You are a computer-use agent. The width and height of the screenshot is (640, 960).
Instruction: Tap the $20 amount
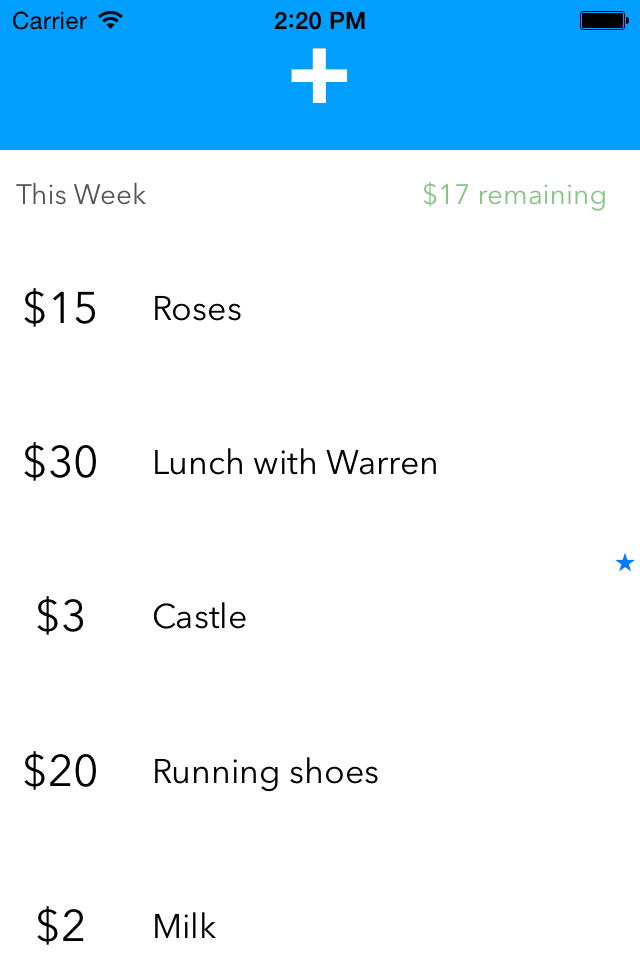click(60, 772)
